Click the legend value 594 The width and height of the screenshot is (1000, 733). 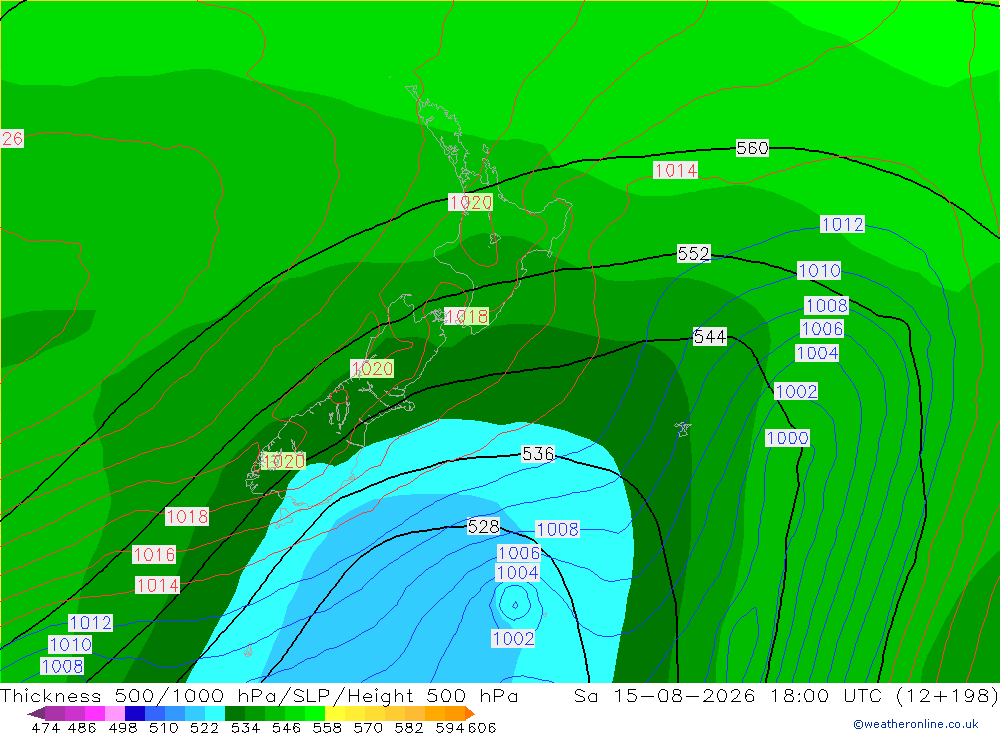pos(450,727)
